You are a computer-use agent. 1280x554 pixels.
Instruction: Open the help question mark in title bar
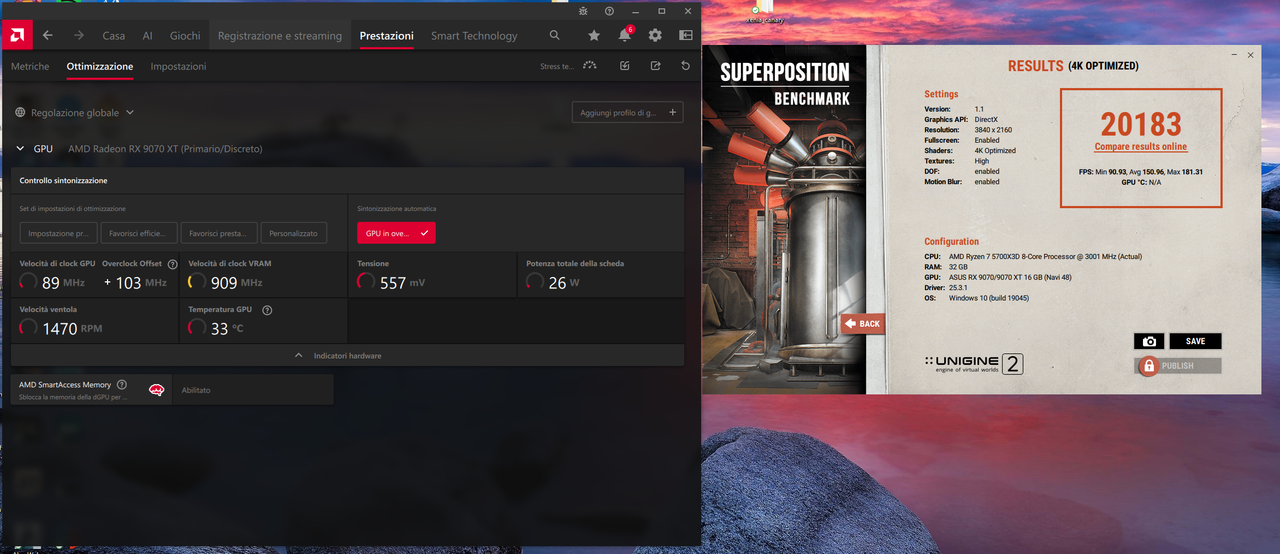click(x=609, y=10)
